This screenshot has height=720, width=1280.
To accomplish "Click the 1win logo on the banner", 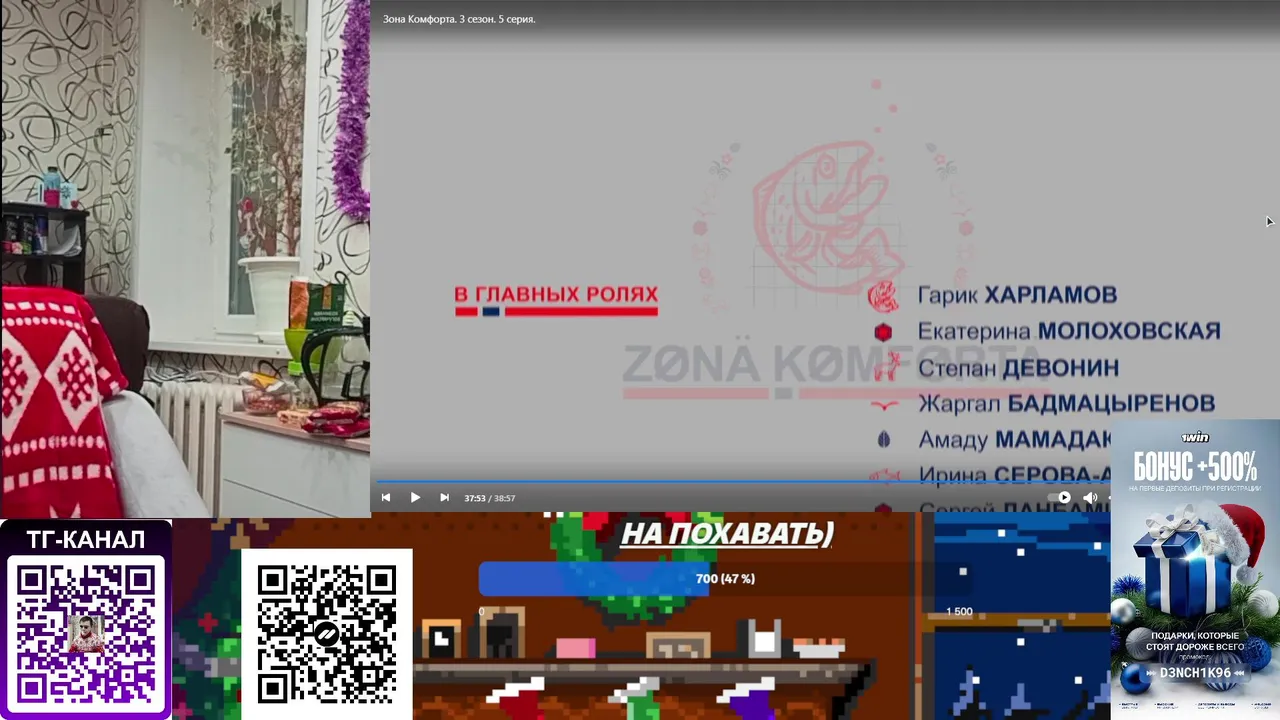I will click(x=1195, y=437).
